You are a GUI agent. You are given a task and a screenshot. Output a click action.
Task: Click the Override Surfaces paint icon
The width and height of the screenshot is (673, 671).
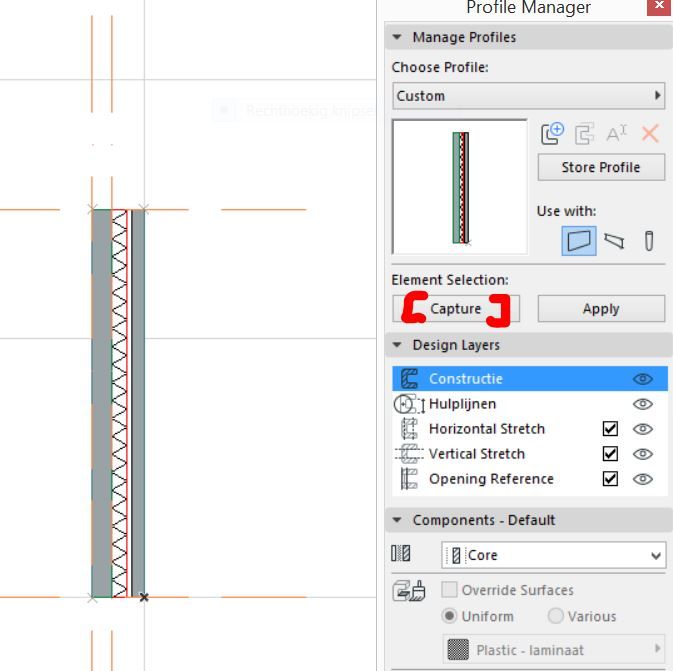tap(409, 591)
